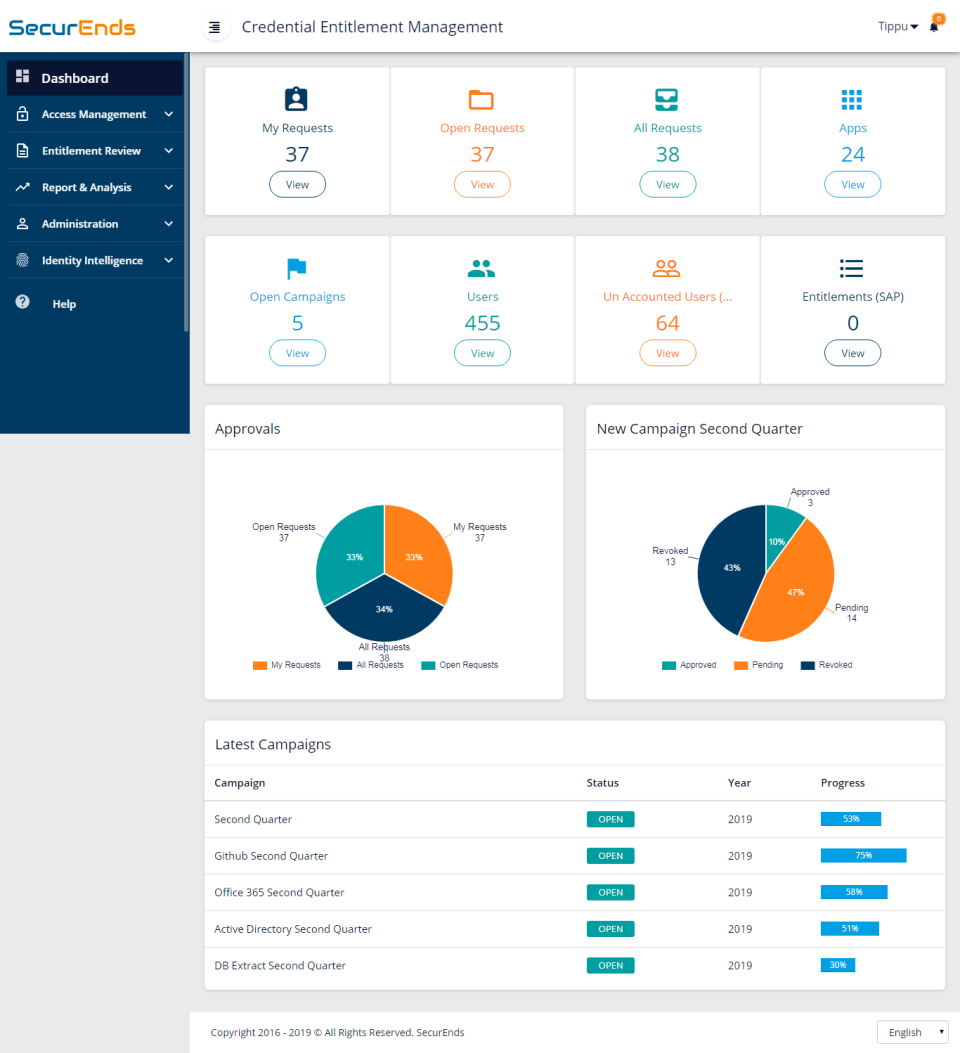Select the All Requests inbox icon
Viewport: 960px width, 1053px height.
point(667,99)
